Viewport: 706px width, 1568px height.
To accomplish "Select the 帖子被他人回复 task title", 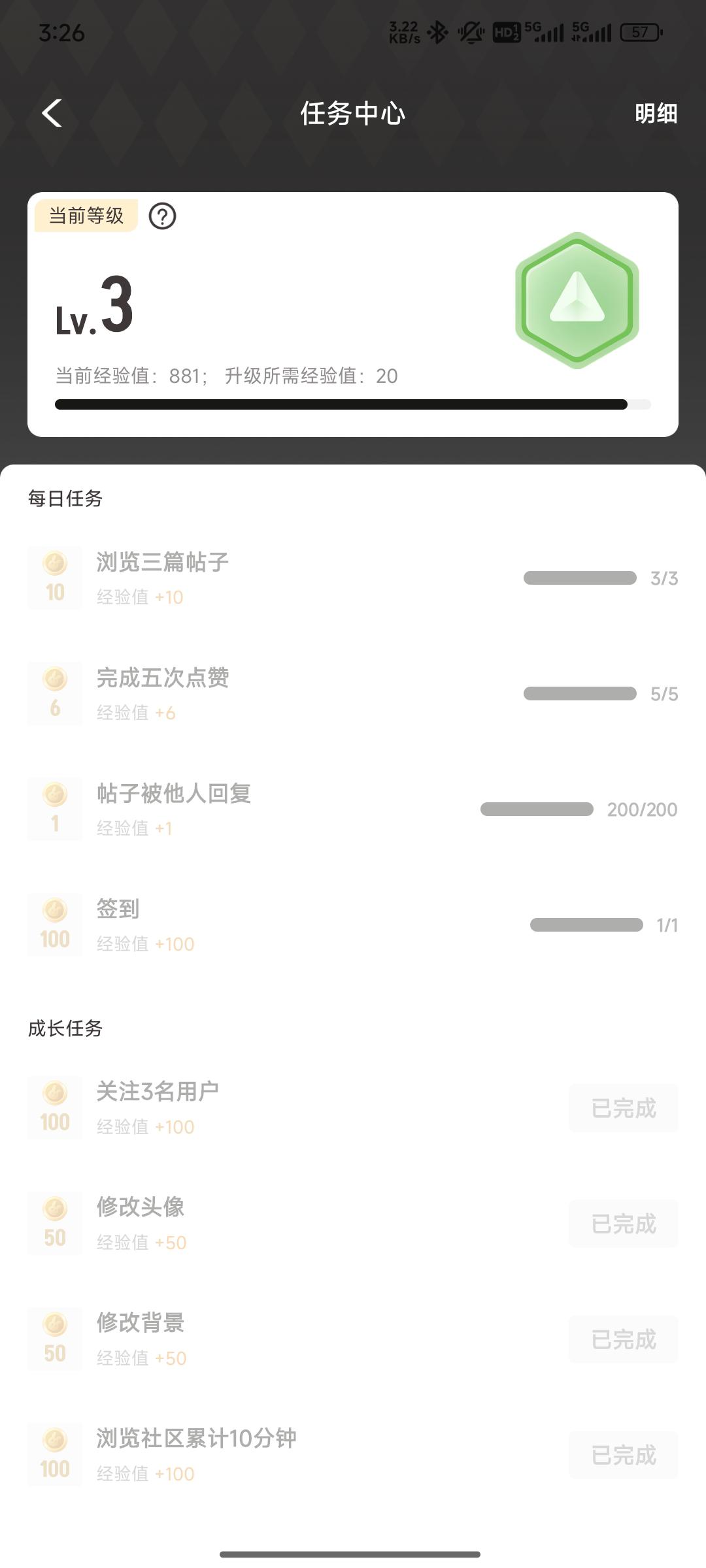I will (174, 793).
